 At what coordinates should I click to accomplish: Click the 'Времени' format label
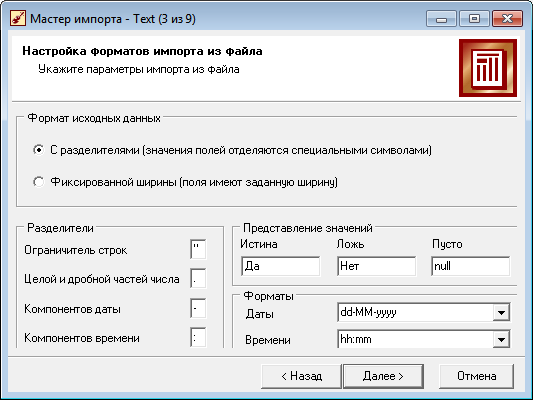pos(268,340)
